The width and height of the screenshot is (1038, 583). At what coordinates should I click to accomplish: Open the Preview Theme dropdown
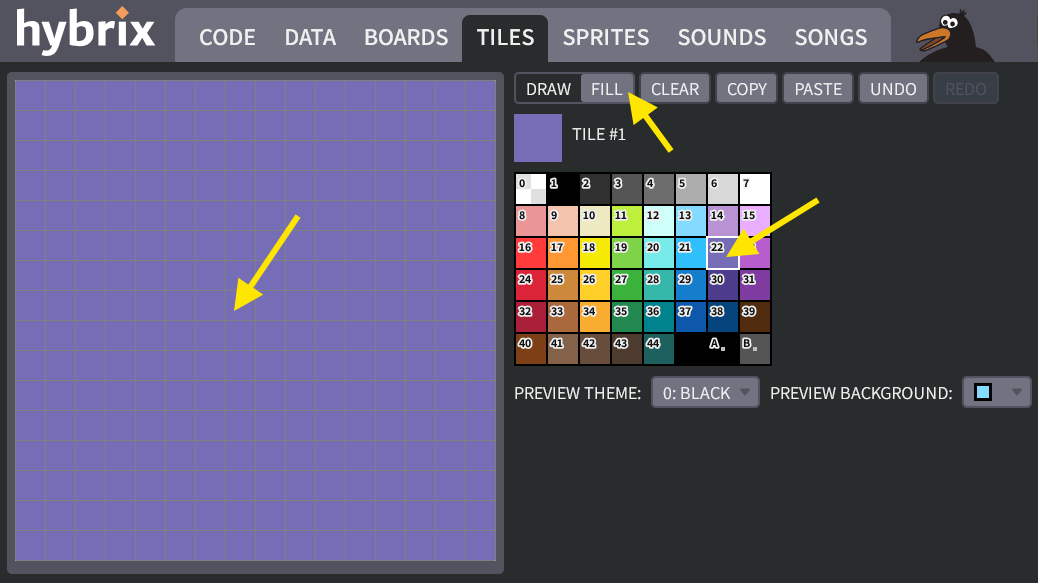[705, 393]
